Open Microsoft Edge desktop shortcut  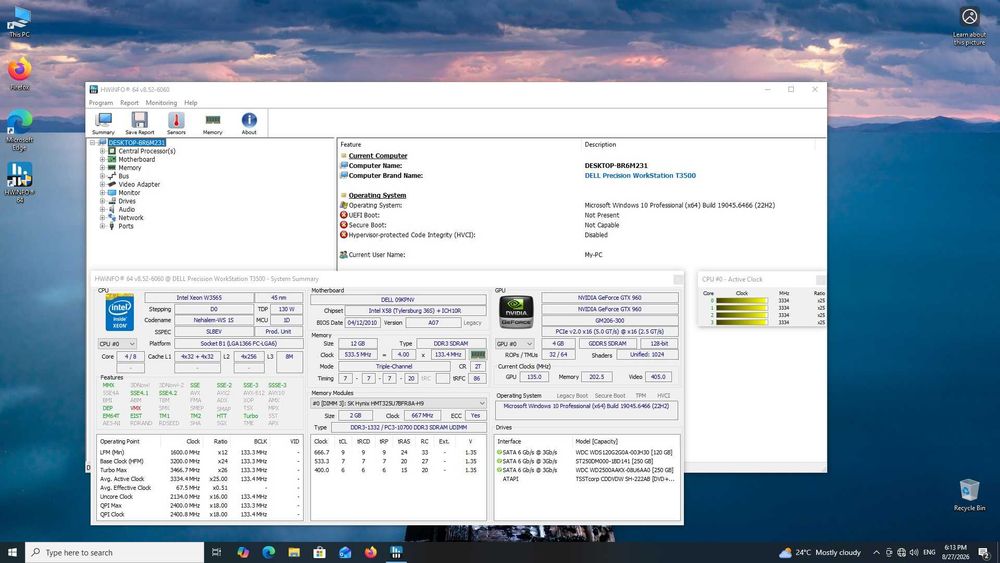tap(19, 130)
